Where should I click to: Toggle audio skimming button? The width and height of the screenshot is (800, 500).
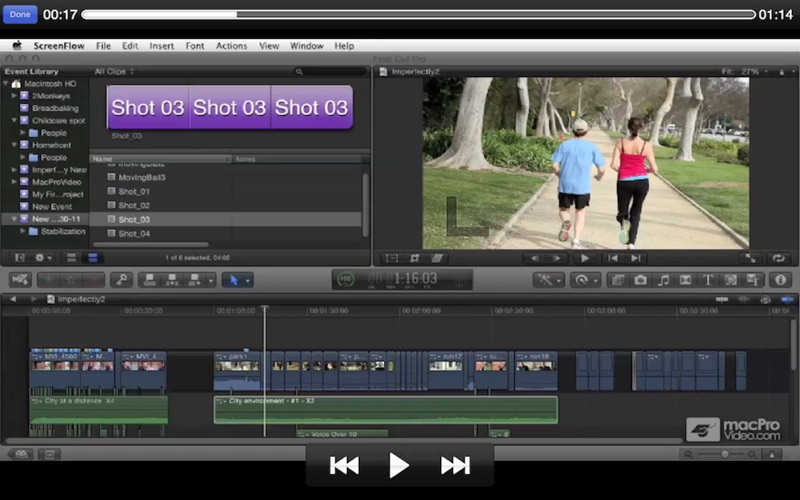pos(743,299)
